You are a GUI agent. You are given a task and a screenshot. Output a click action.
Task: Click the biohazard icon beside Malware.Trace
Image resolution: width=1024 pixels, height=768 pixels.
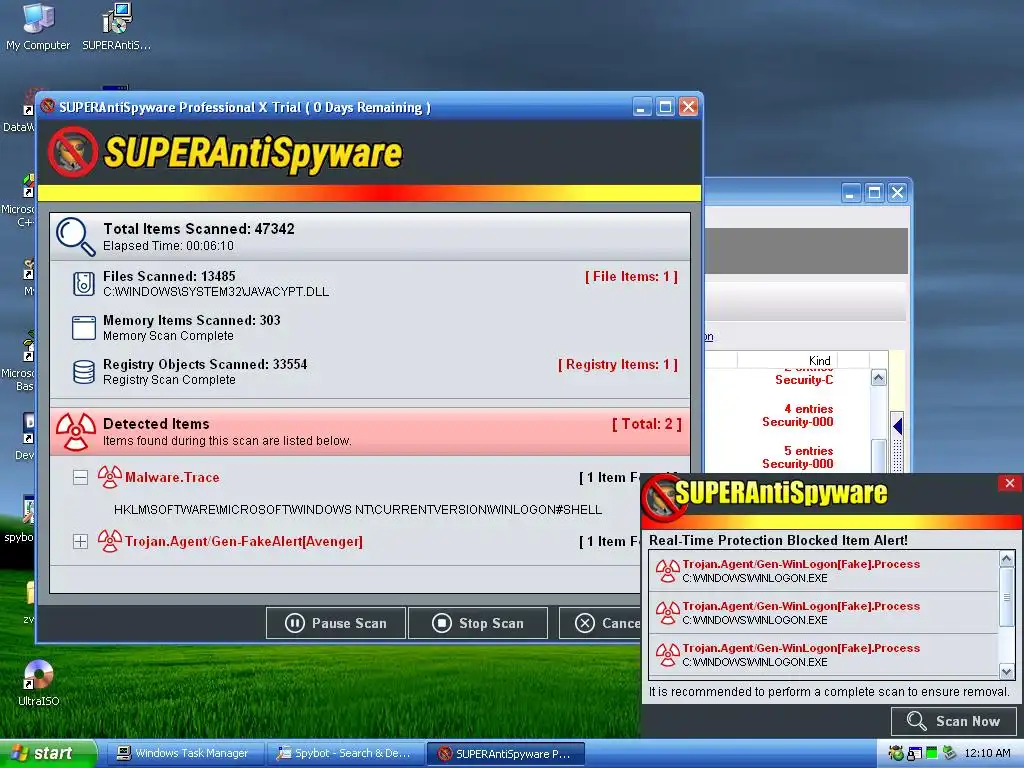pyautogui.click(x=110, y=477)
